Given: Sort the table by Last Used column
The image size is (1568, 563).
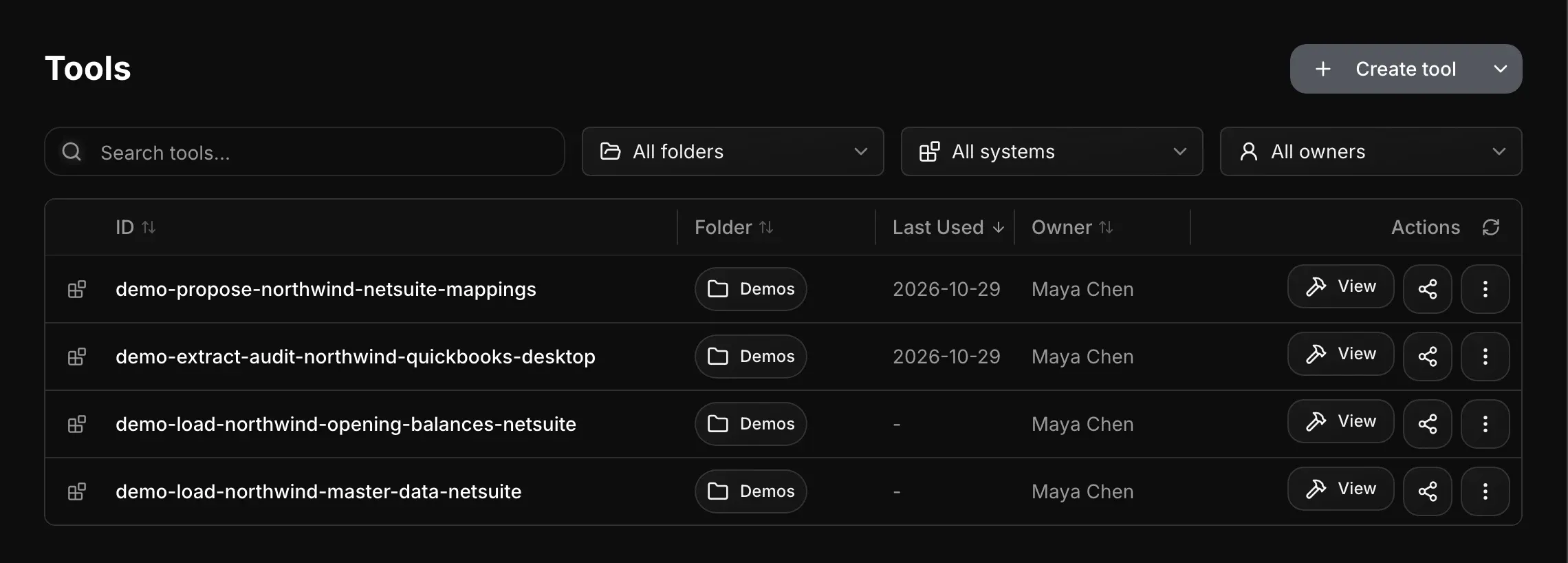Looking at the screenshot, I should click(948, 227).
